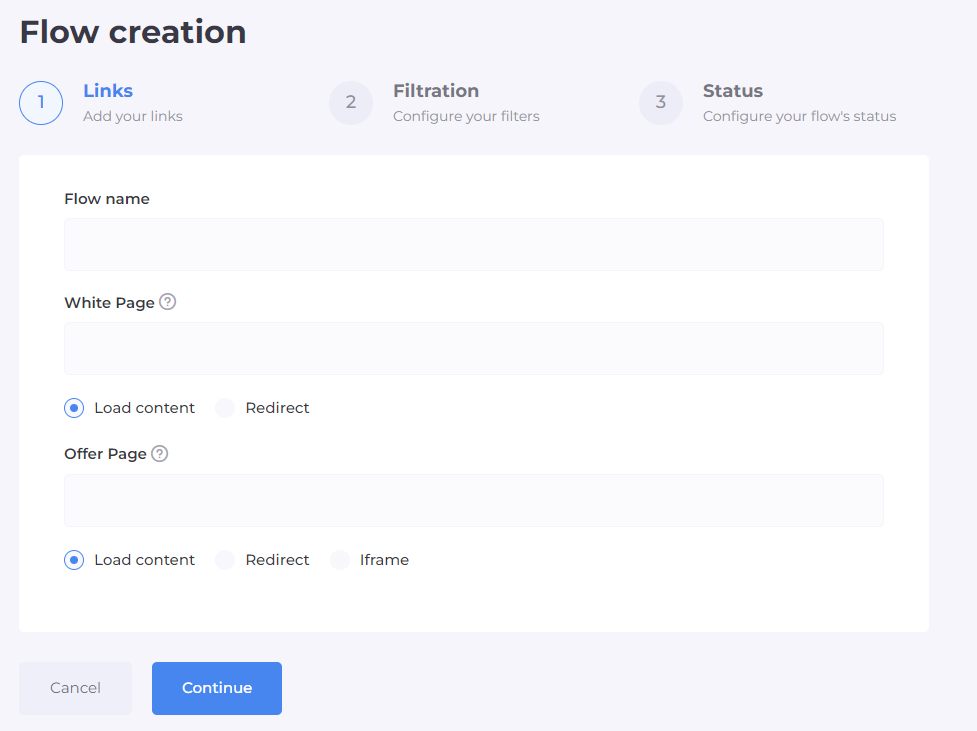The image size is (977, 731).
Task: Select Redirect under Offer Page
Action: tap(226, 560)
